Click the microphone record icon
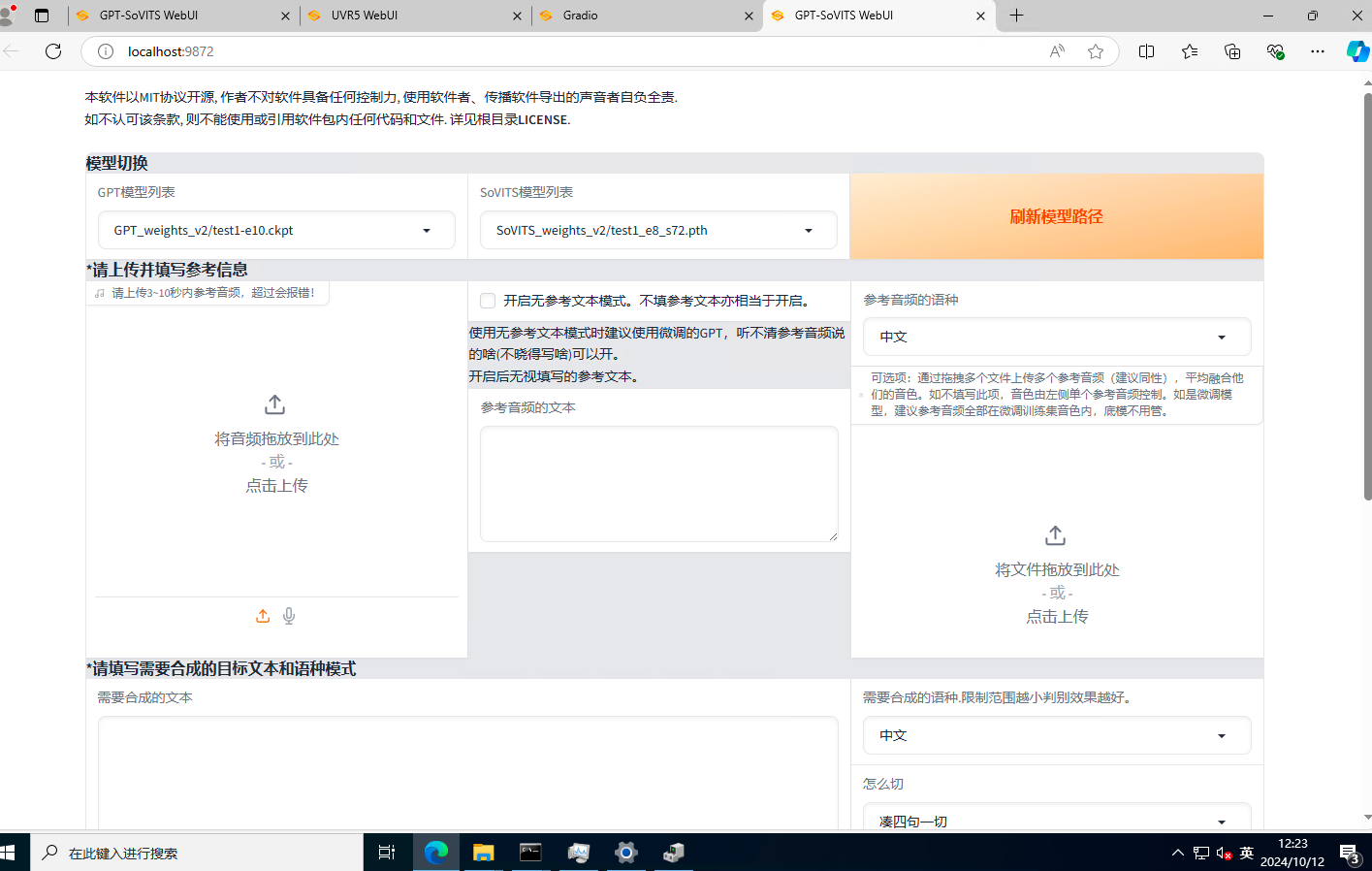Image resolution: width=1372 pixels, height=871 pixels. click(289, 616)
